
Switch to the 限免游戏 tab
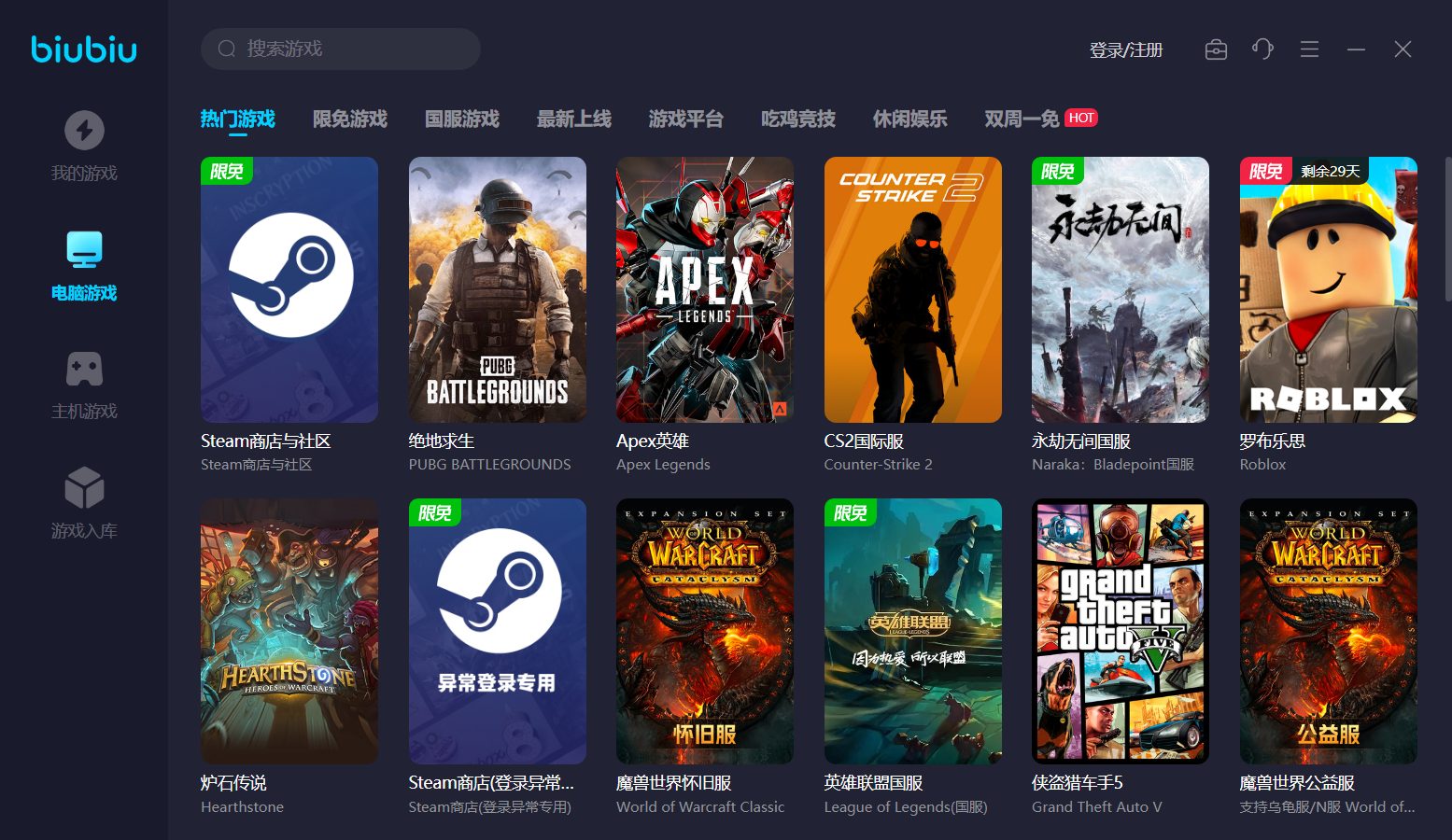tap(350, 119)
